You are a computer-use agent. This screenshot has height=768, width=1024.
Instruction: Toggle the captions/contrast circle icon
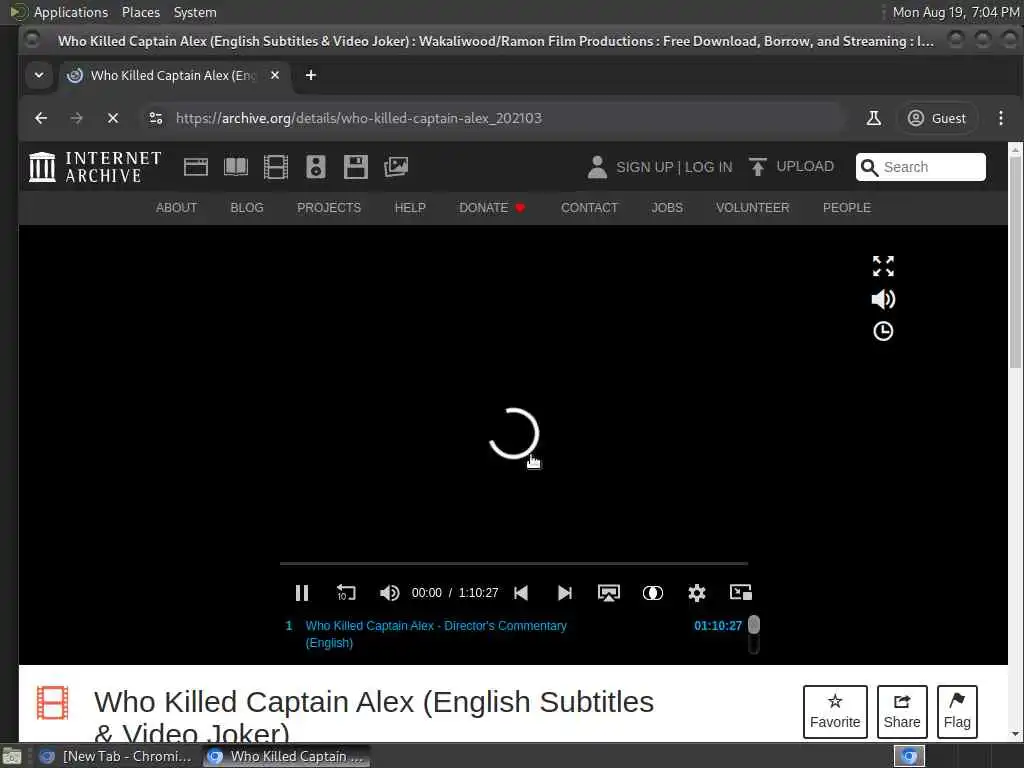(x=652, y=592)
